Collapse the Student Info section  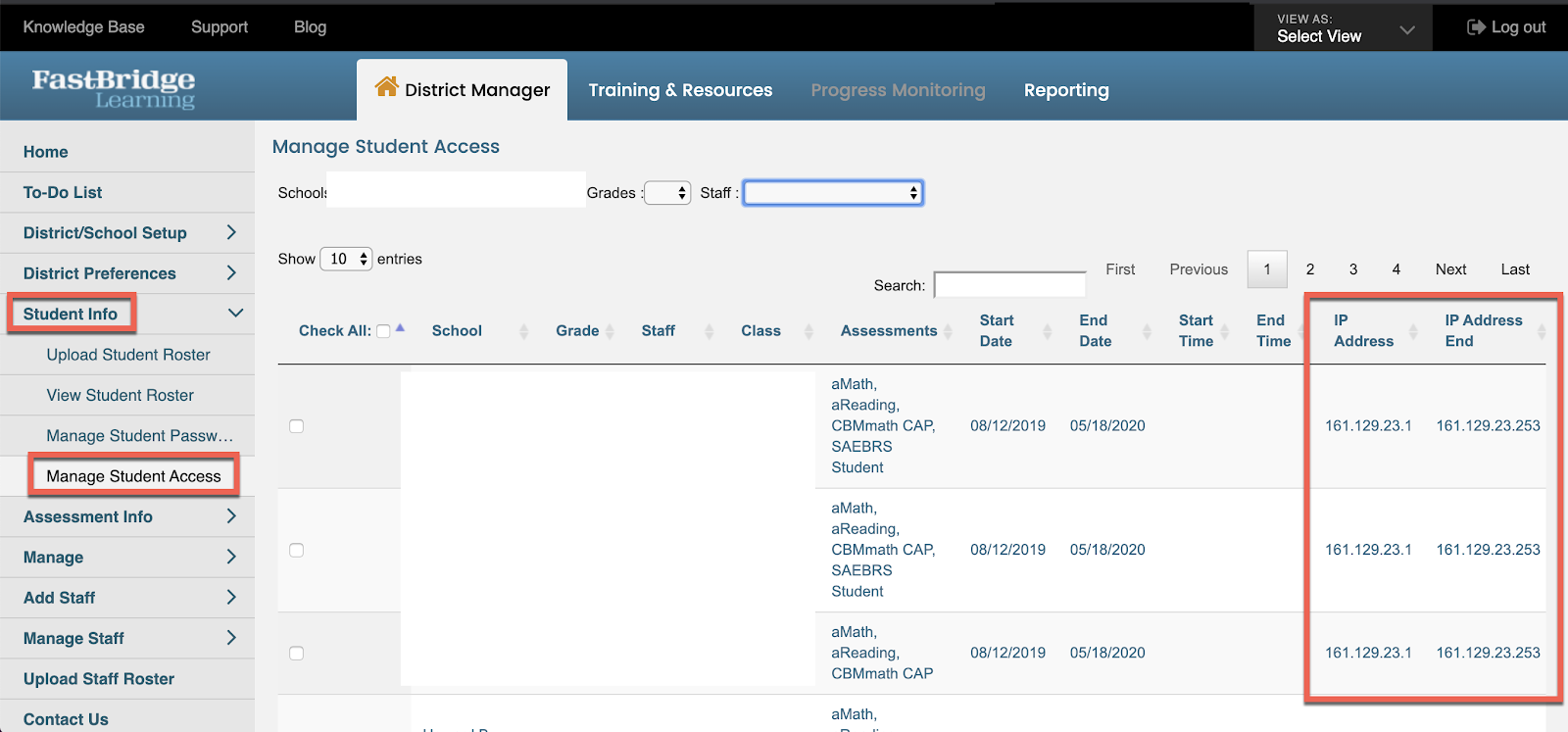127,314
